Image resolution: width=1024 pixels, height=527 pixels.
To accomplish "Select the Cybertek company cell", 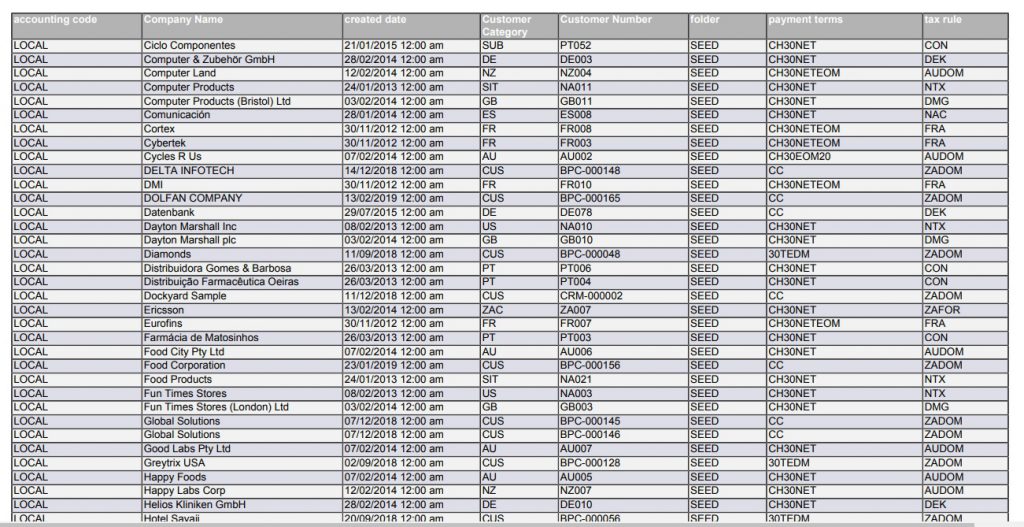I will (x=242, y=143).
